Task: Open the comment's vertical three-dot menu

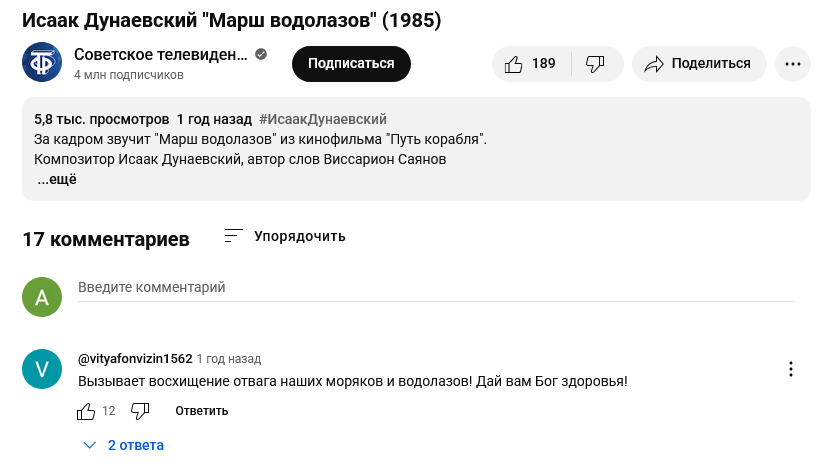Action: tap(790, 369)
